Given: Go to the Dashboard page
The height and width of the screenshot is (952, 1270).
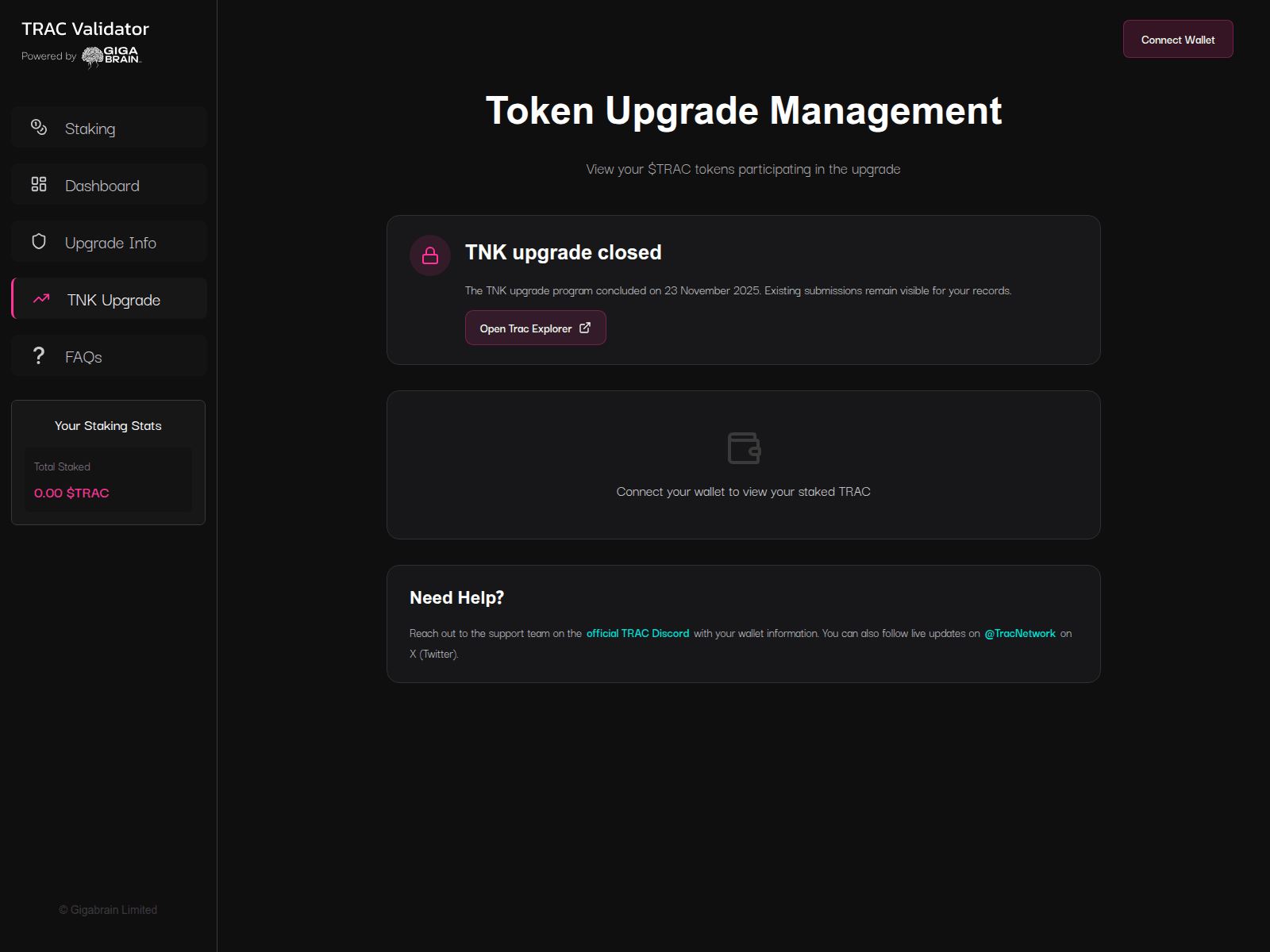Looking at the screenshot, I should coord(110,184).
